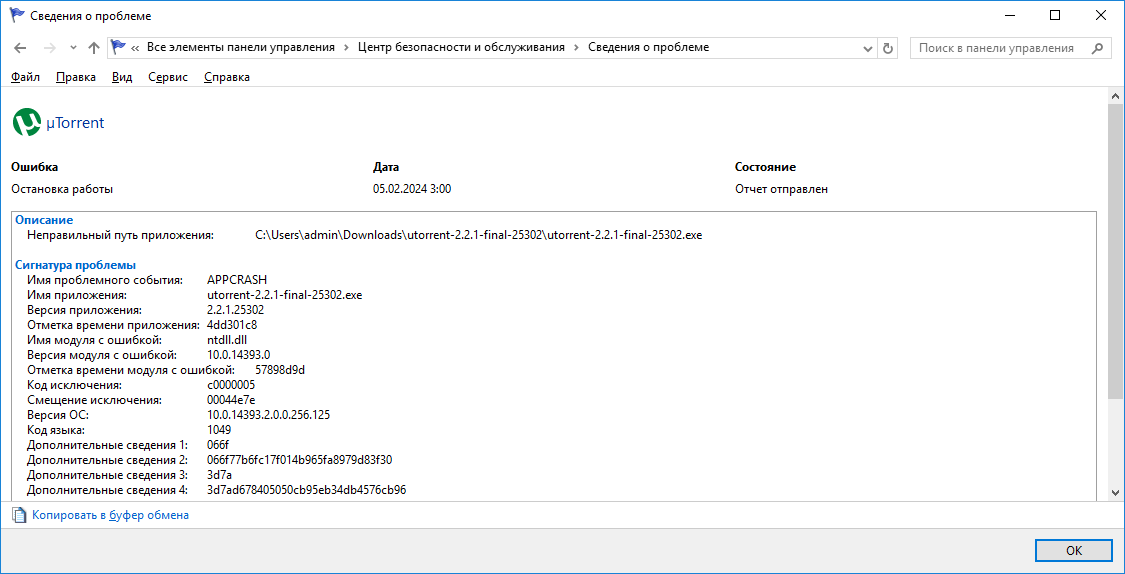Click the breadcrumb arrow after Центр безопасности и обслуживания
This screenshot has width=1125, height=574.
[577, 48]
